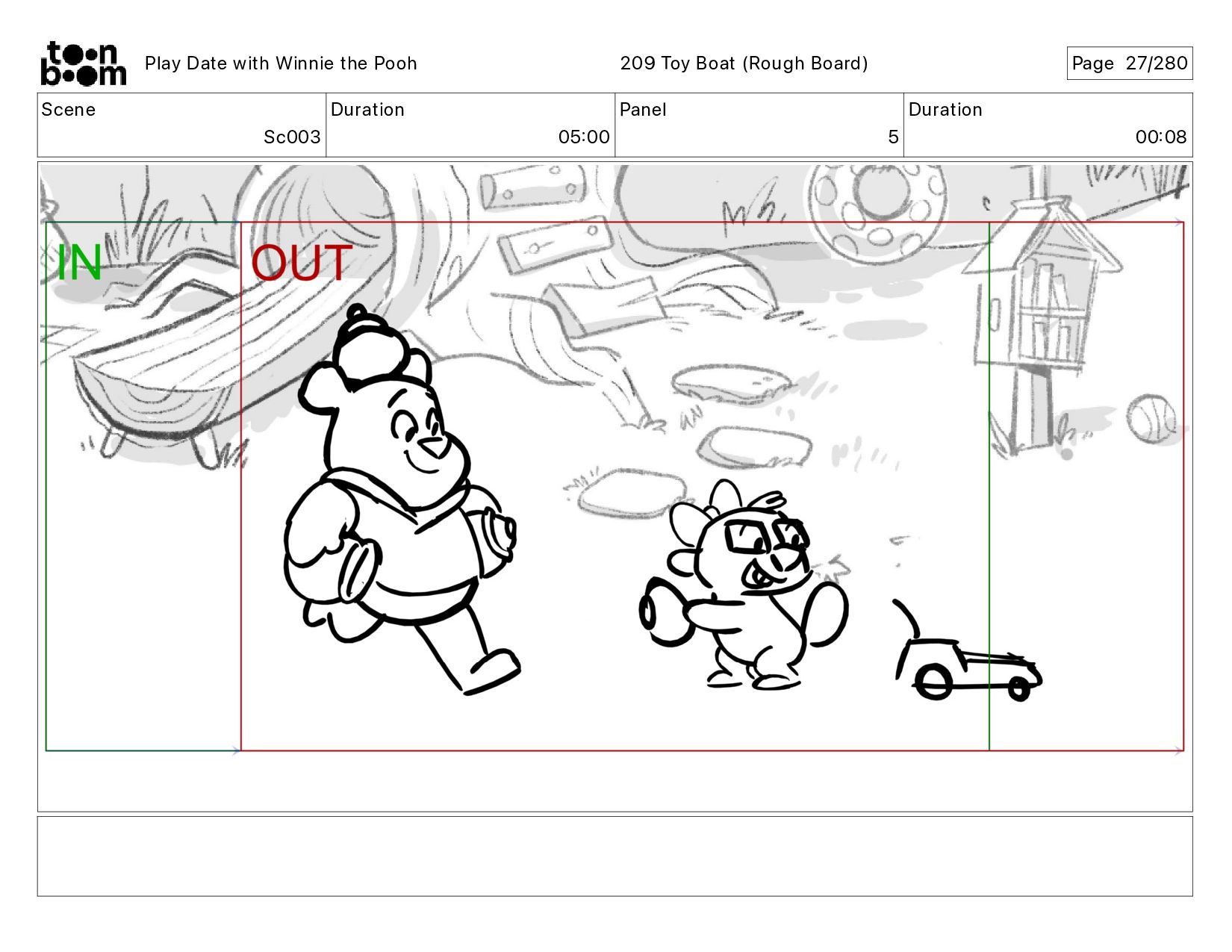1232x952 pixels.
Task: Click the 'Page 27/280' box
Action: pyautogui.click(x=1129, y=63)
